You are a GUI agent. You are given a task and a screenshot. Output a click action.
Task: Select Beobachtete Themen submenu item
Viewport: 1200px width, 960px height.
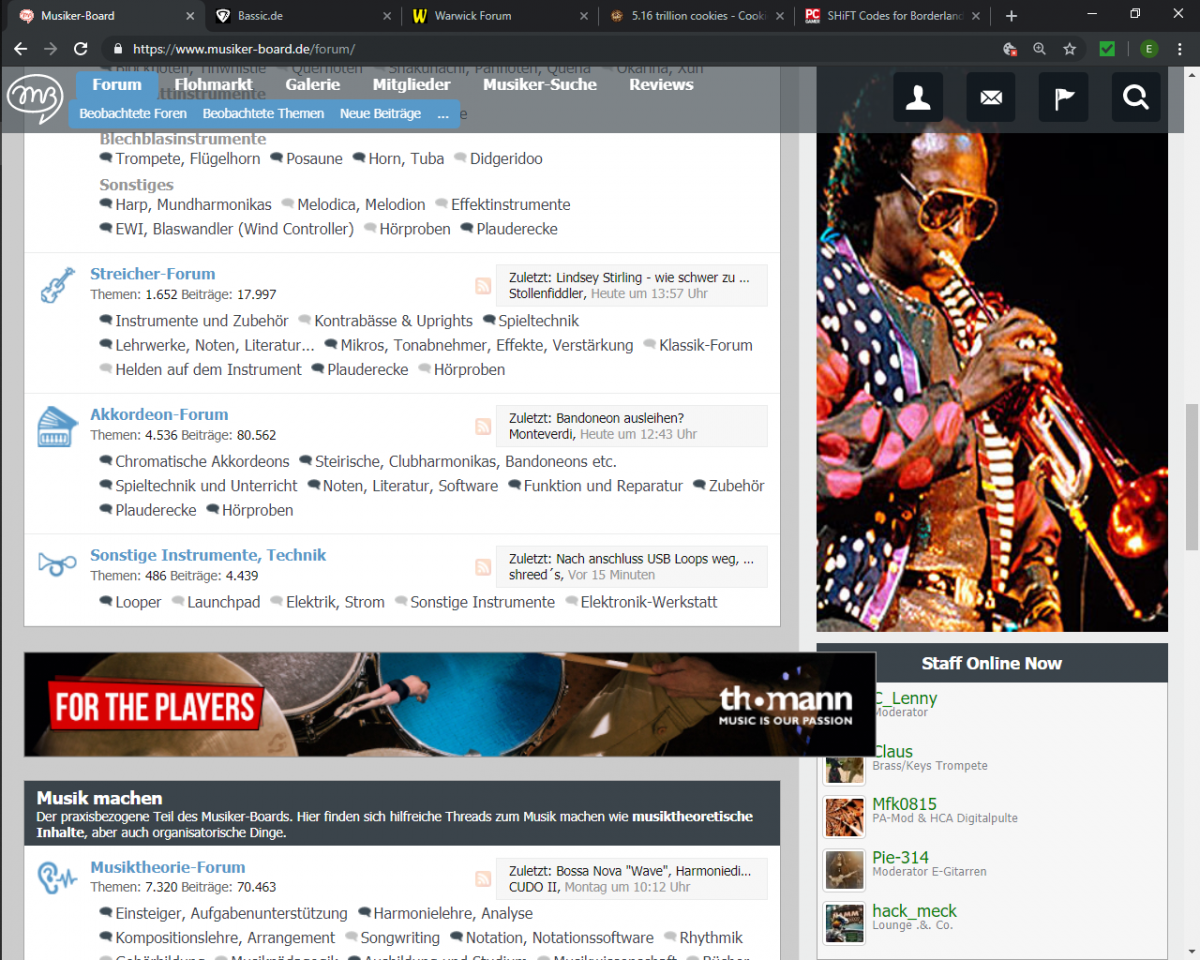click(x=264, y=114)
